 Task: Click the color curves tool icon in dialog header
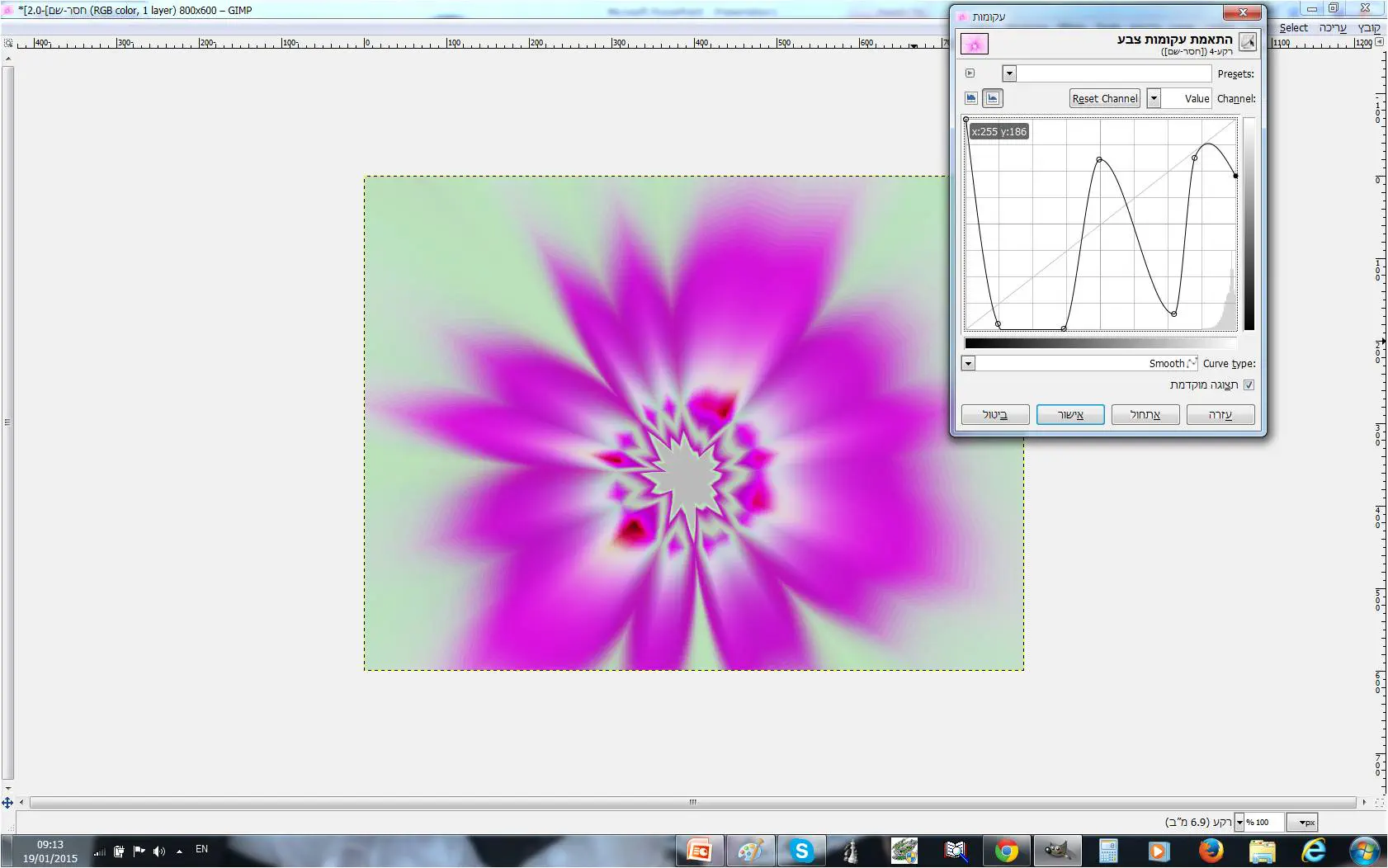(1247, 42)
